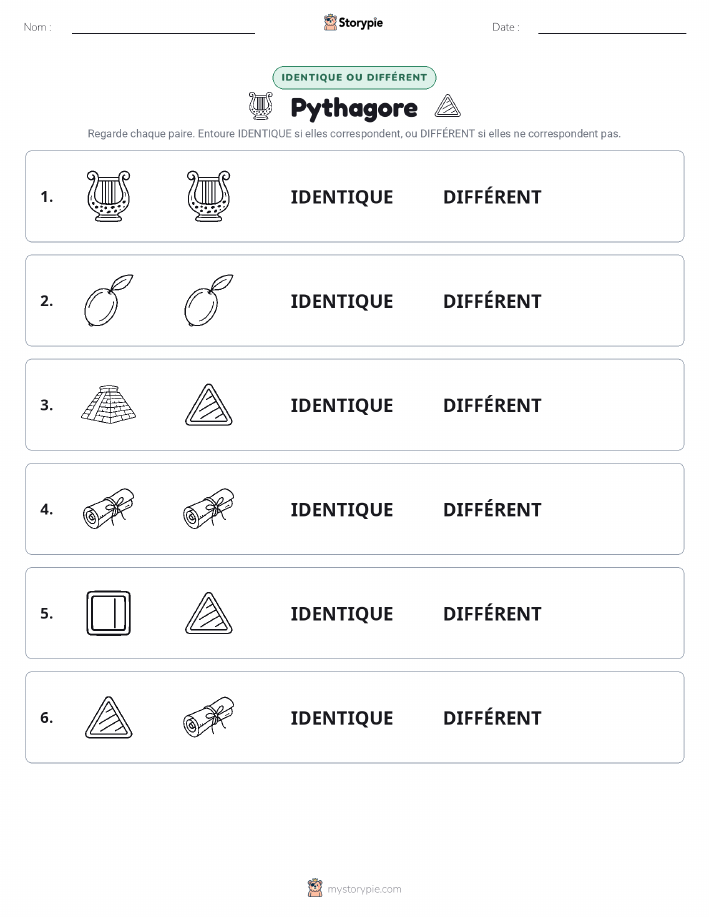Click the IDENTIQUE OU DIFFÉRENT badge
Image resolution: width=709 pixels, height=917 pixels.
[x=354, y=77]
